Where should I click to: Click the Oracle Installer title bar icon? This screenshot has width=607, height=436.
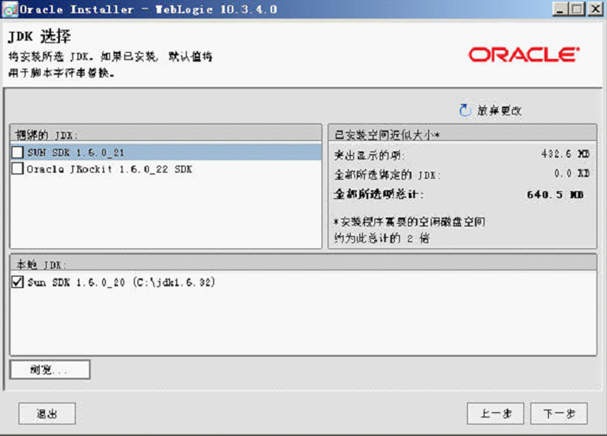[10, 9]
